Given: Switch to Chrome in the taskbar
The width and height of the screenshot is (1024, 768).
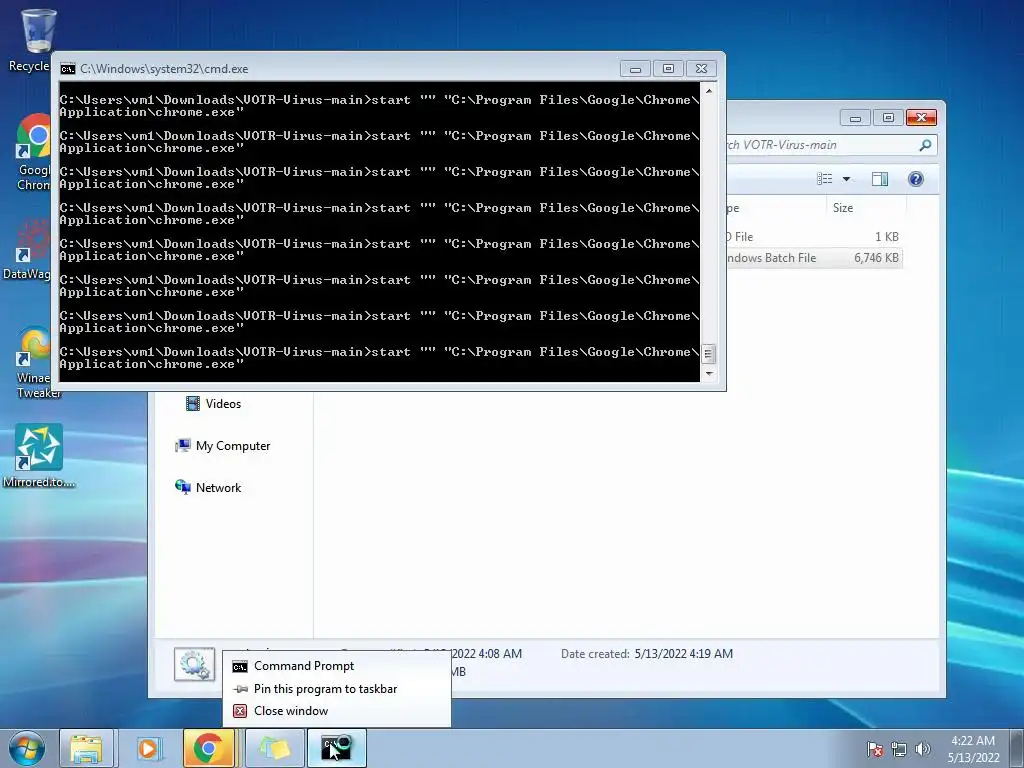Looking at the screenshot, I should point(209,748).
